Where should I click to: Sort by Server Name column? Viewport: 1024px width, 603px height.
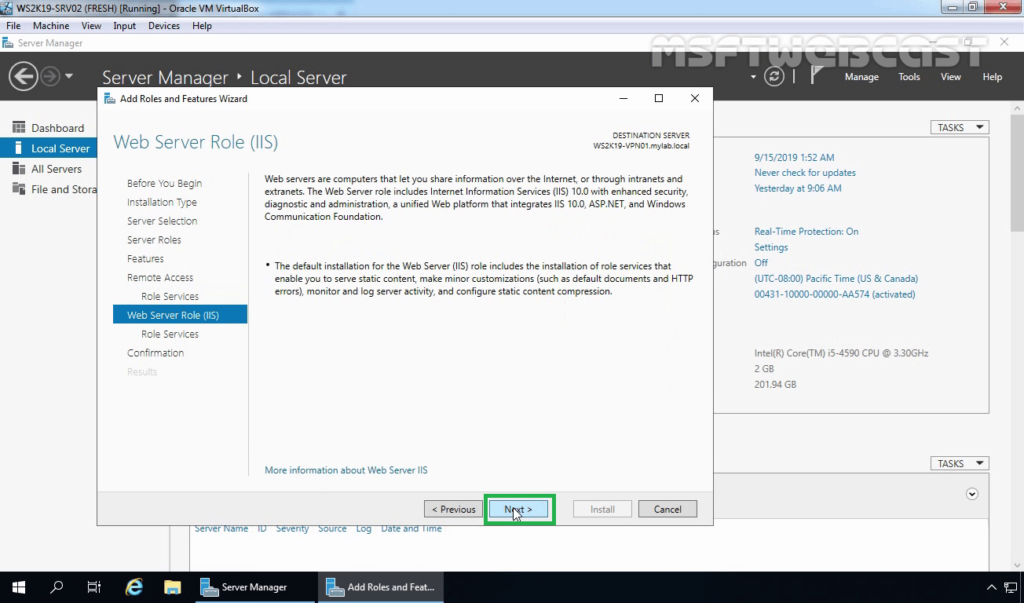point(221,529)
